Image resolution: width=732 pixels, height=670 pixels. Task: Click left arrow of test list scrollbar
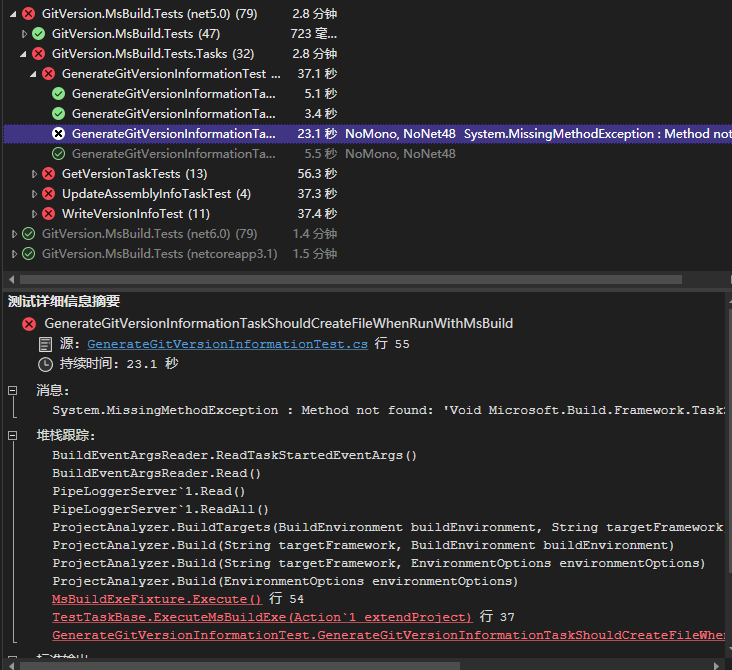[x=12, y=280]
